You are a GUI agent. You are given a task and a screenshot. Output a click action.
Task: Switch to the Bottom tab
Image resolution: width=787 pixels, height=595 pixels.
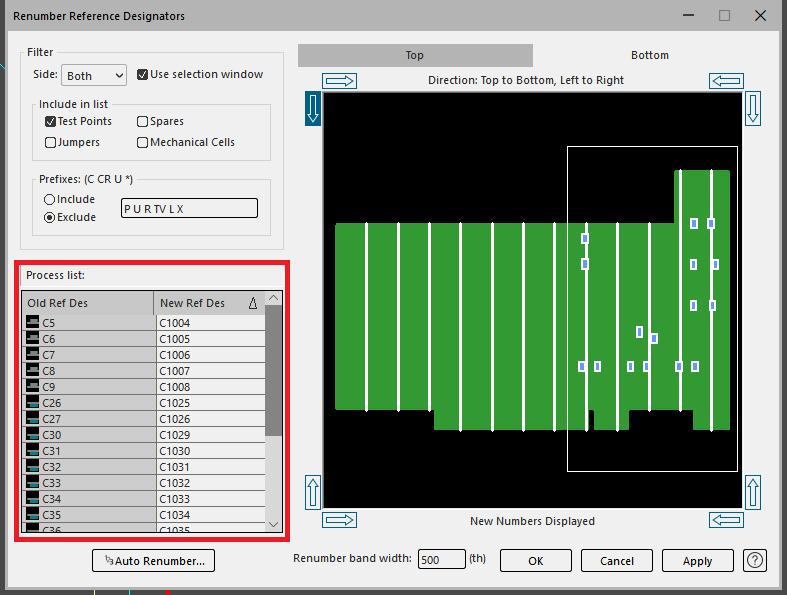pyautogui.click(x=649, y=55)
